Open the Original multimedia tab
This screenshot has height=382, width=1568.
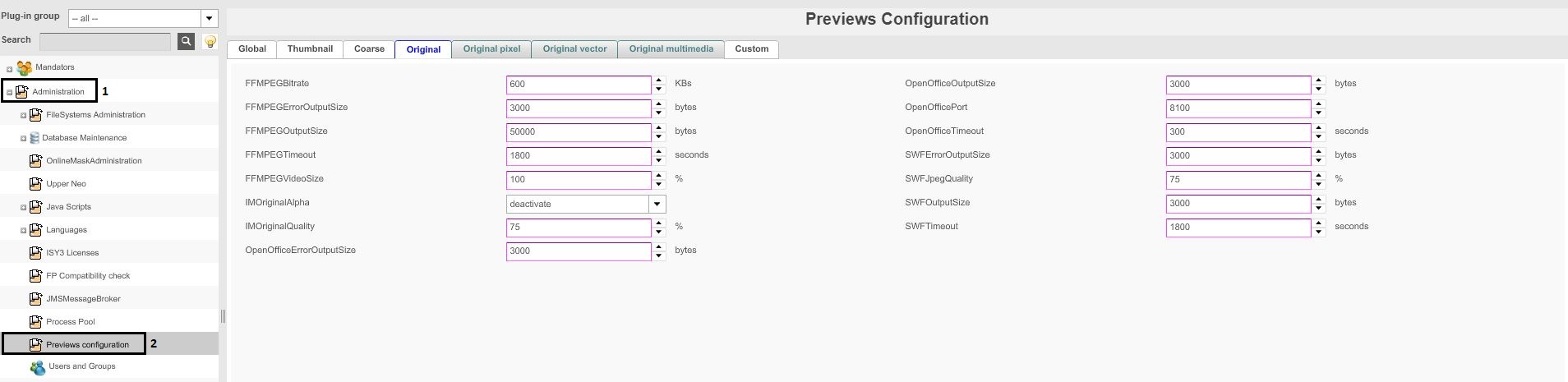[671, 49]
